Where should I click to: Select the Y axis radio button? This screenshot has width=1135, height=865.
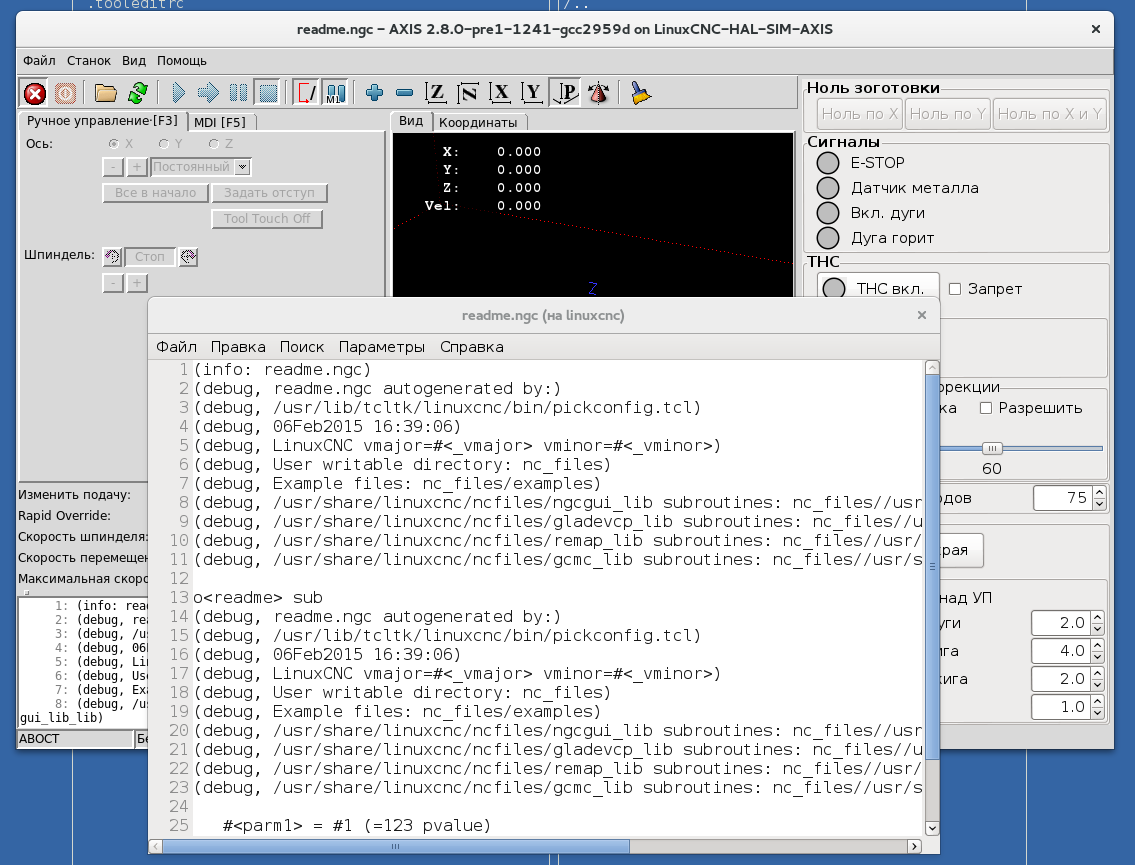[165, 144]
